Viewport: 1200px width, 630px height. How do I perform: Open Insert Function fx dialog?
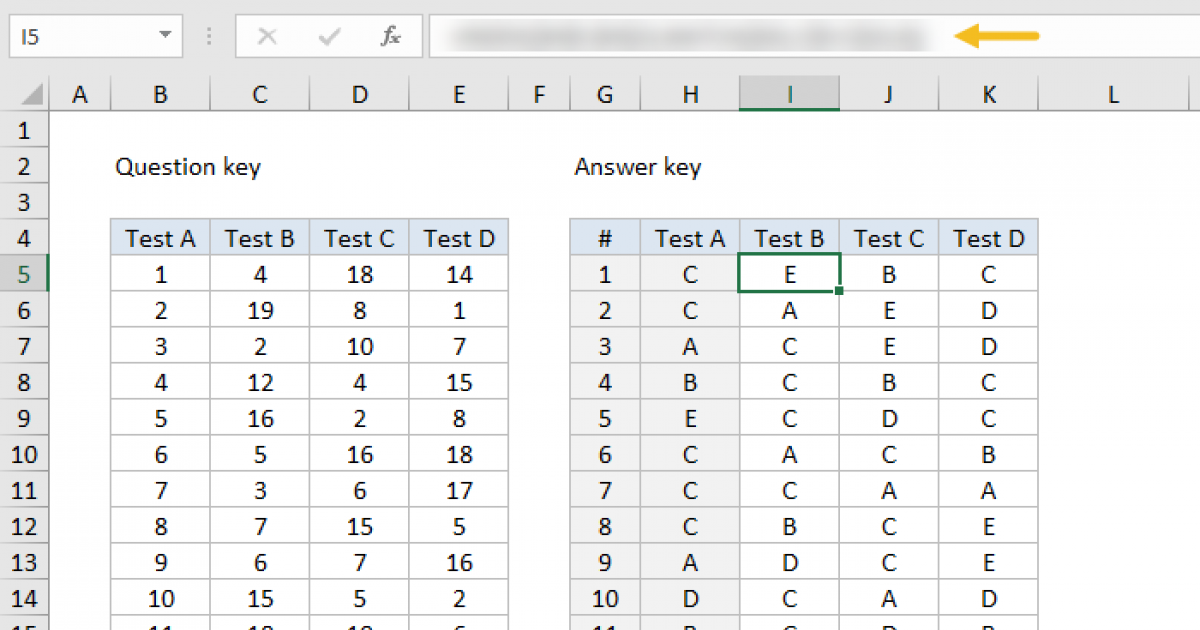click(390, 37)
